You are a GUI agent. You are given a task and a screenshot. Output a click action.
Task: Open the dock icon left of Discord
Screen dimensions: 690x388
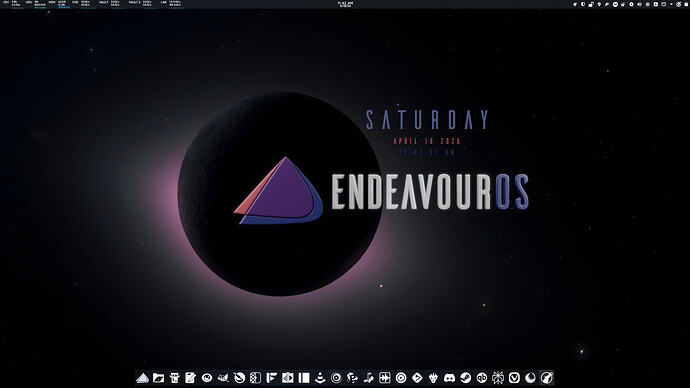pos(433,377)
